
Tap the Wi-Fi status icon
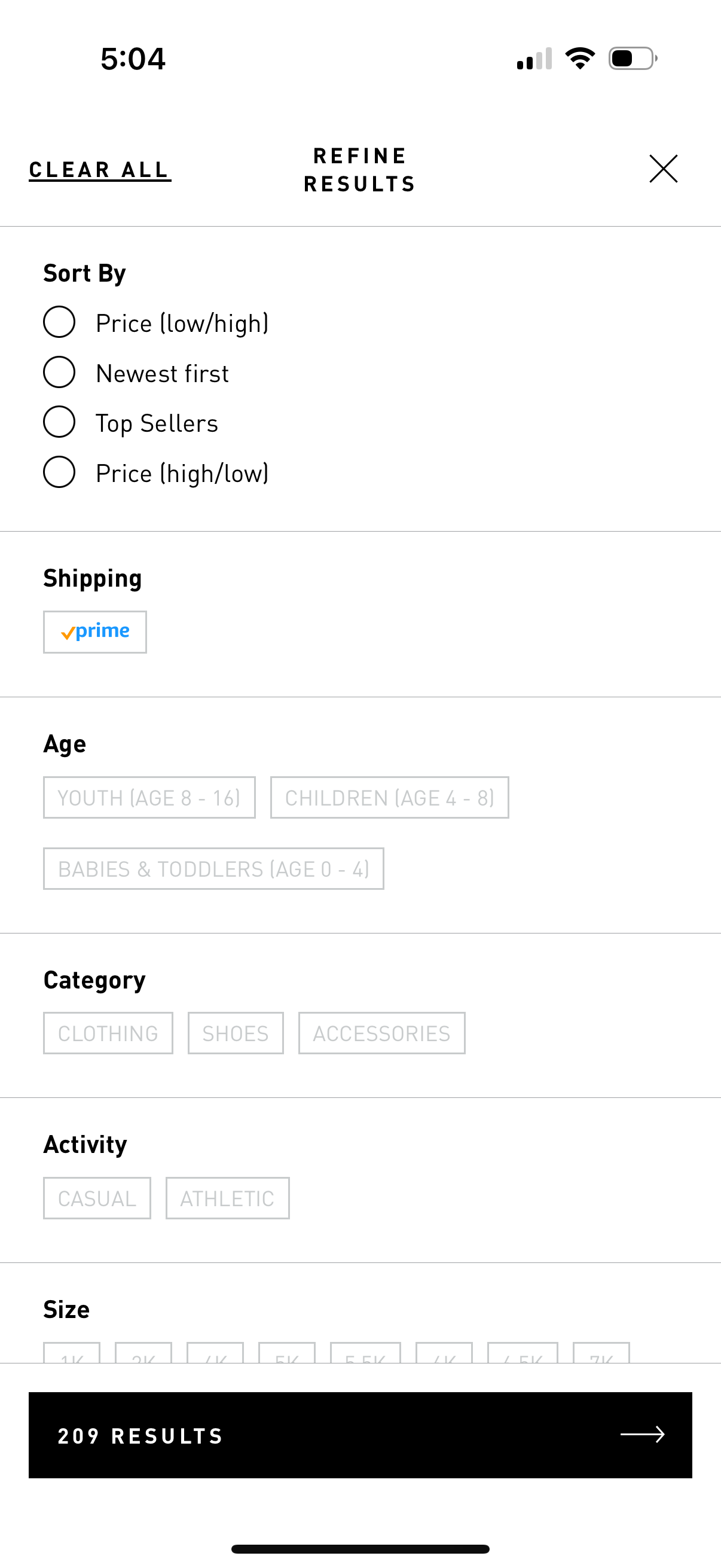click(x=580, y=57)
